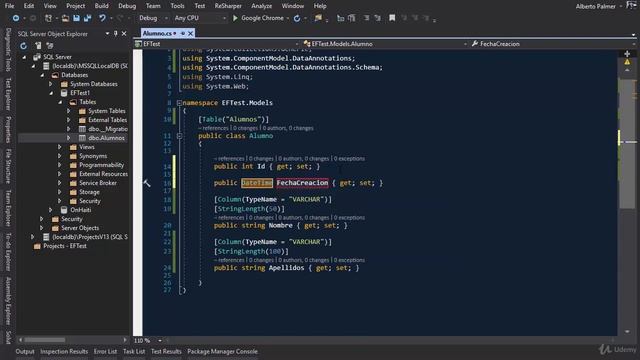Open the Assembly Explorer side tab
This screenshot has height=360, width=640.
click(x=8, y=300)
